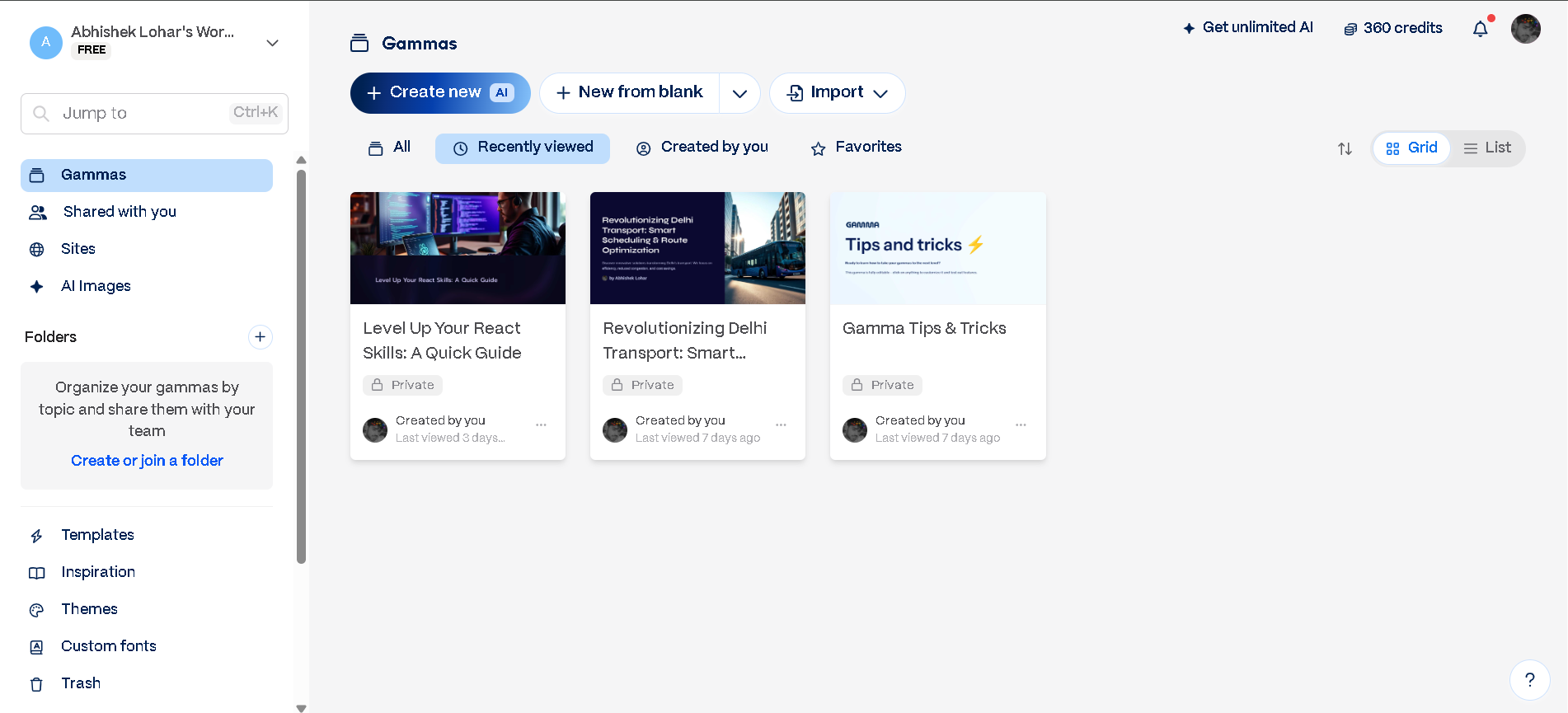The width and height of the screenshot is (1568, 713).
Task: Click Create new AI button
Action: coord(440,93)
